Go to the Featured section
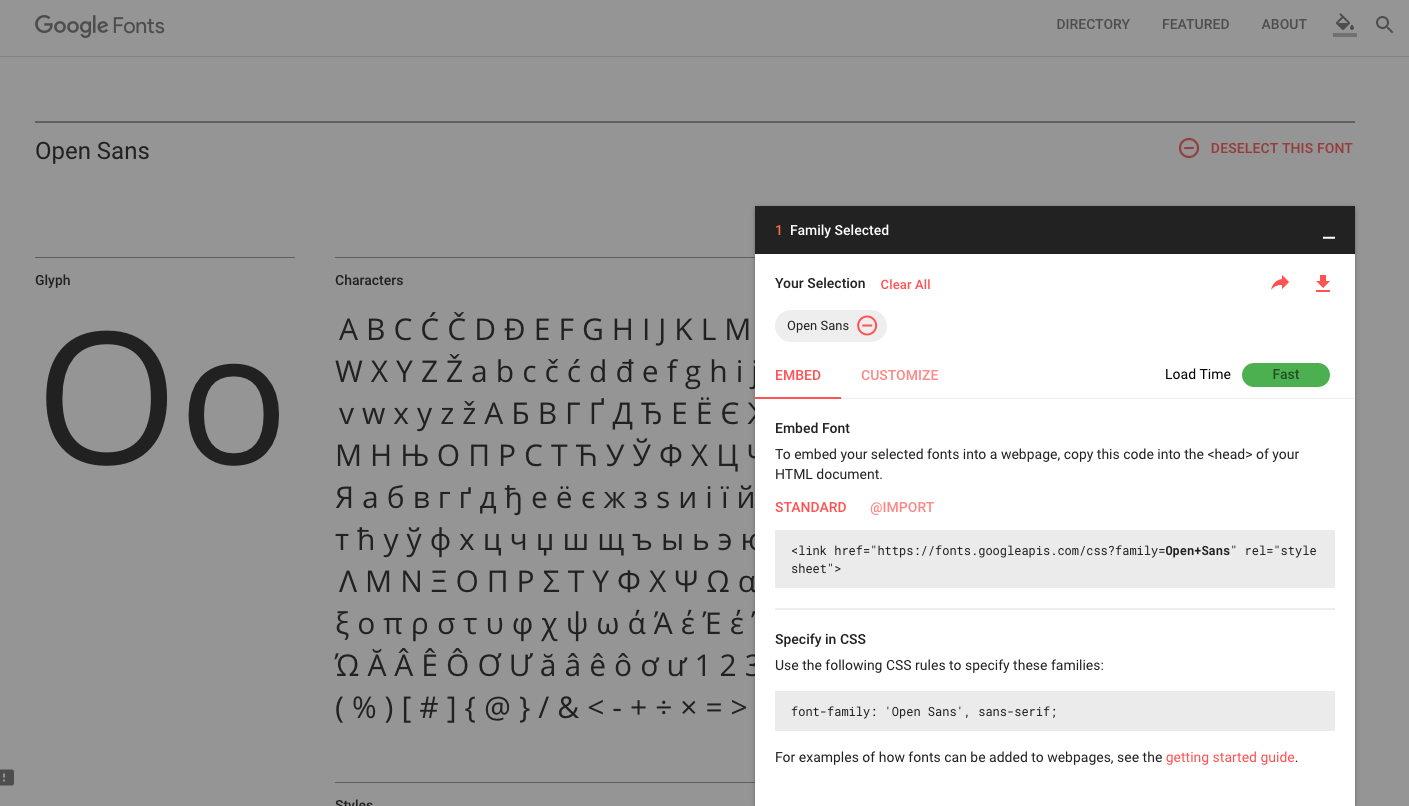The image size is (1409, 806). (1195, 24)
